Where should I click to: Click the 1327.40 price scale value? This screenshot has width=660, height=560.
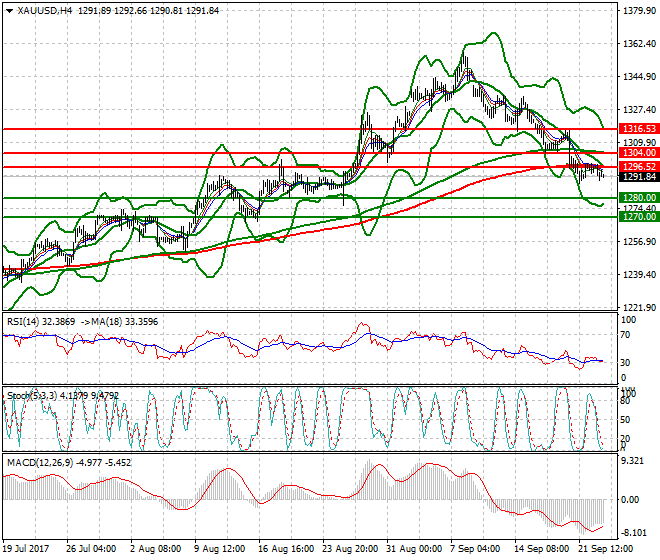point(639,109)
